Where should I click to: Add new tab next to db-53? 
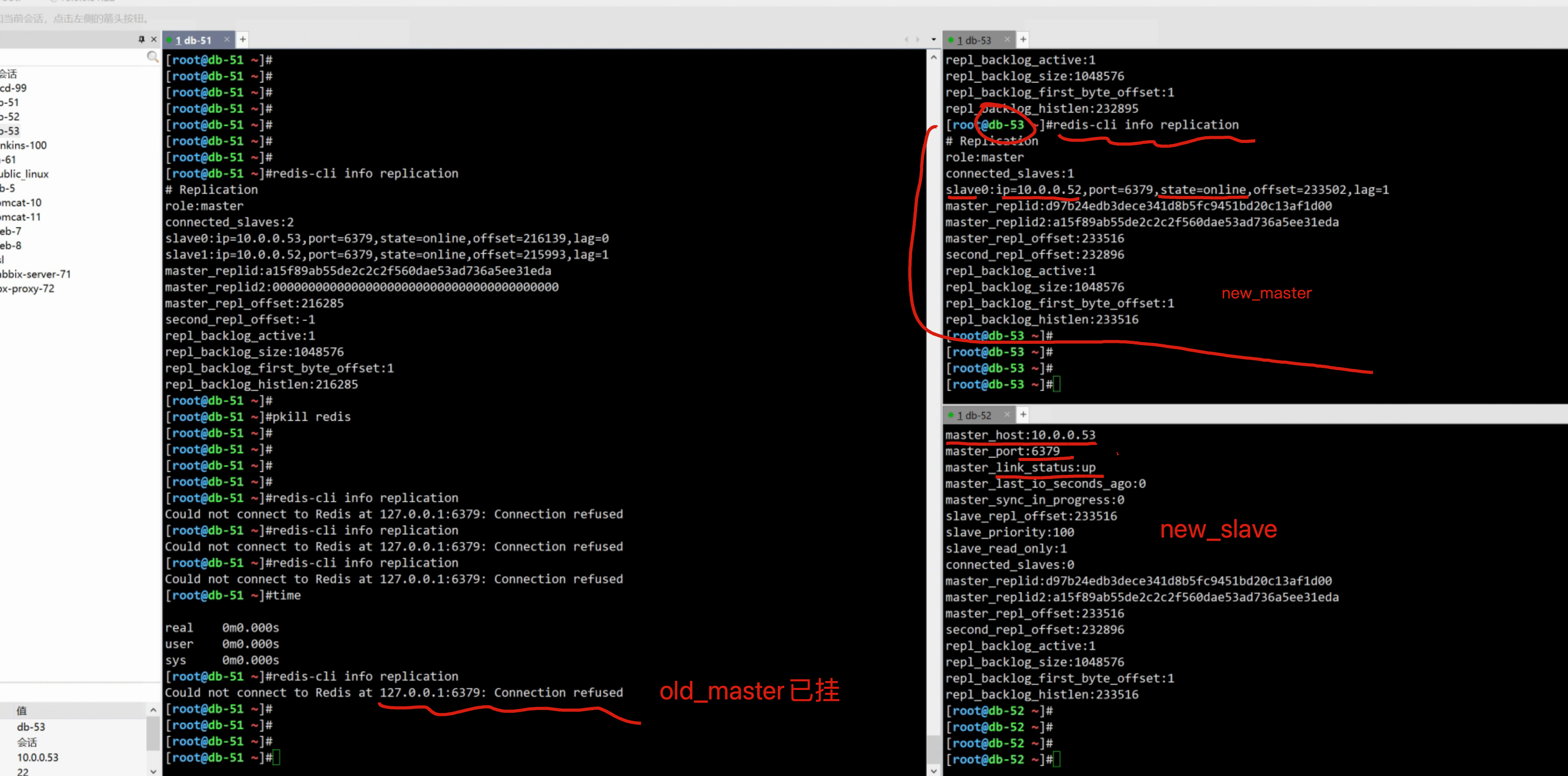1023,39
